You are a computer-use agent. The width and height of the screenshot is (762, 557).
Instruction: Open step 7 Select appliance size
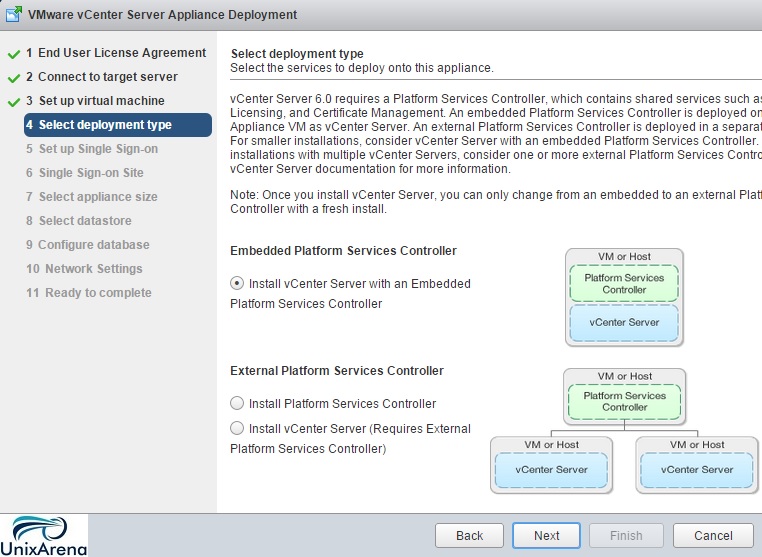91,197
